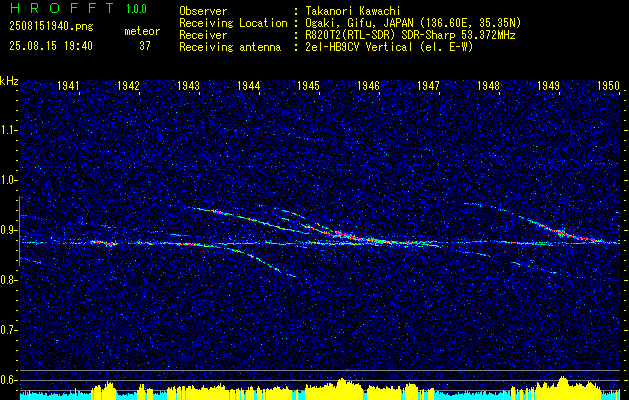Click the 1942 time marker

point(128,85)
